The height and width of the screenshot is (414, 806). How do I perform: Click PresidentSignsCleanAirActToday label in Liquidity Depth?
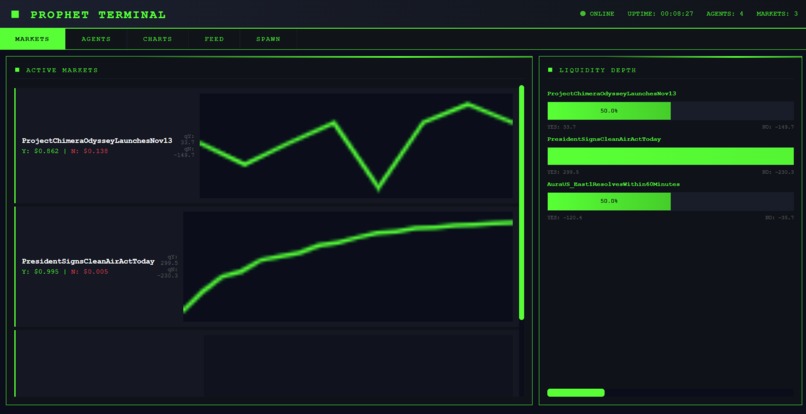click(604, 139)
